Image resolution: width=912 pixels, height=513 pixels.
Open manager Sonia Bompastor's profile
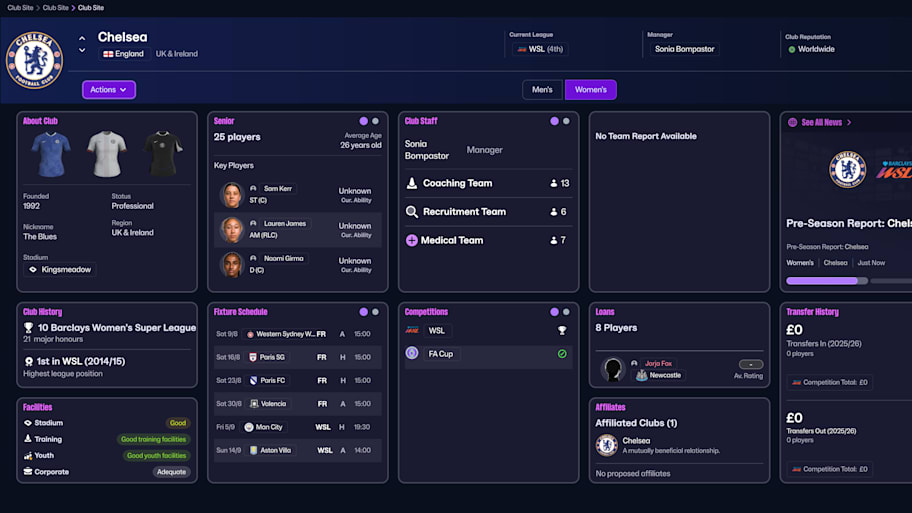[x=684, y=49]
